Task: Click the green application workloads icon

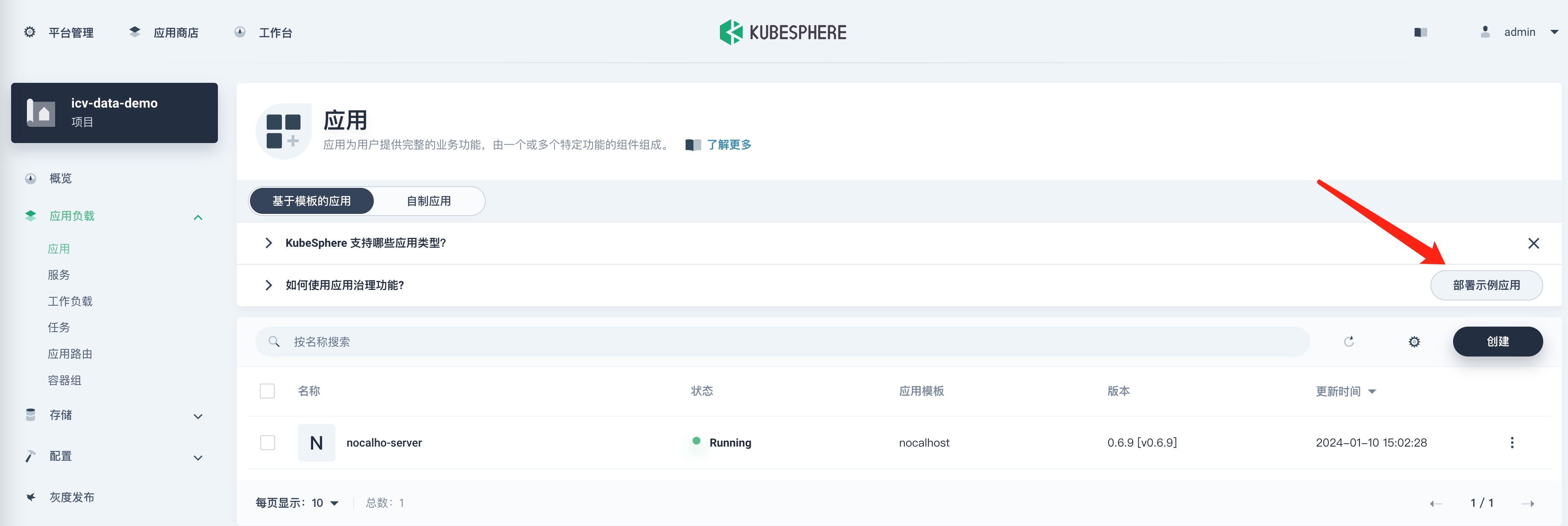Action: [x=30, y=216]
